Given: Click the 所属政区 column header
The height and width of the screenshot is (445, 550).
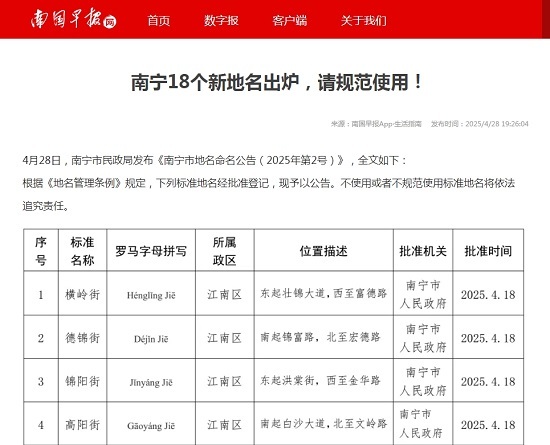Looking at the screenshot, I should click(x=224, y=251).
